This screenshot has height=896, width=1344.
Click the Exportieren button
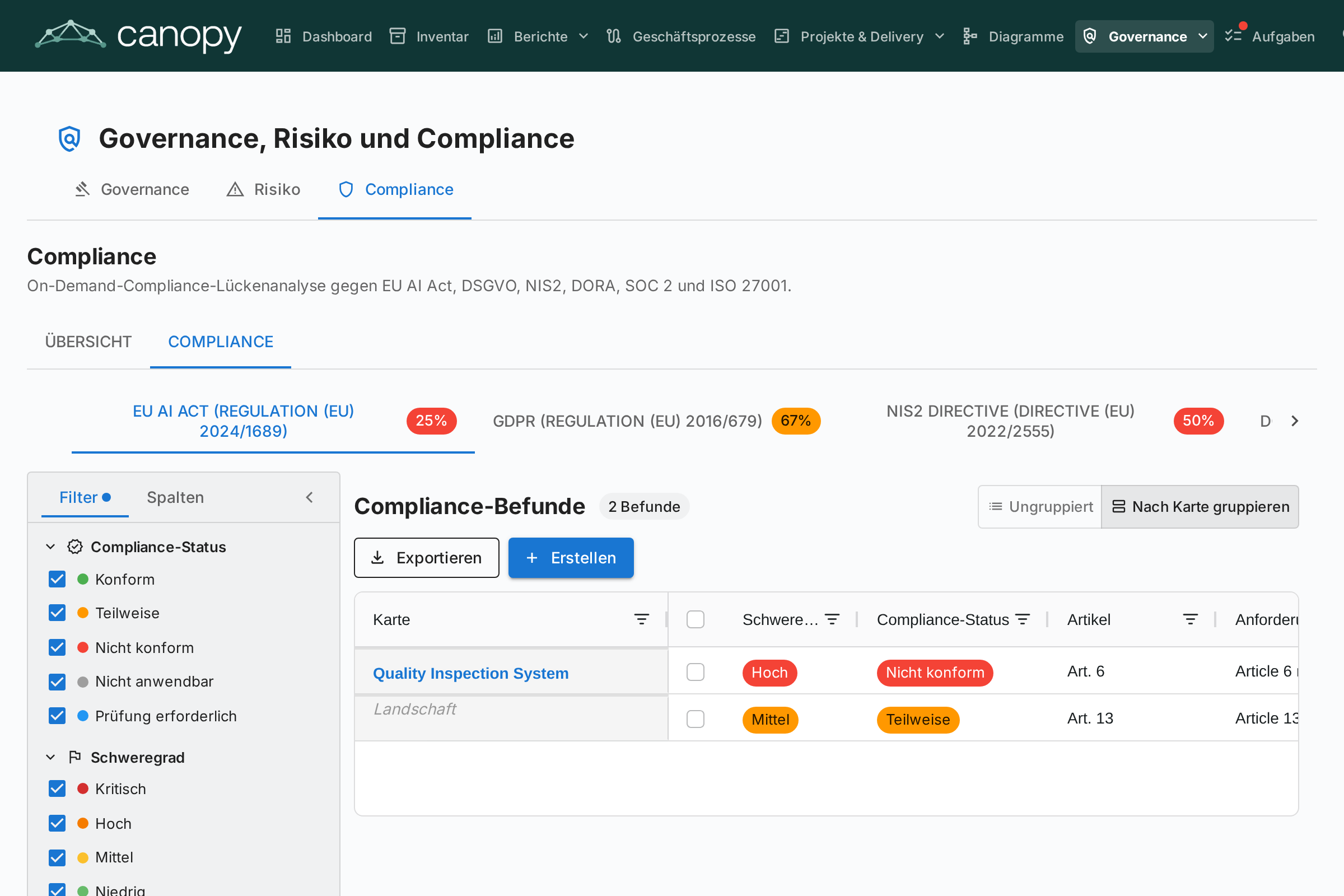coord(426,558)
